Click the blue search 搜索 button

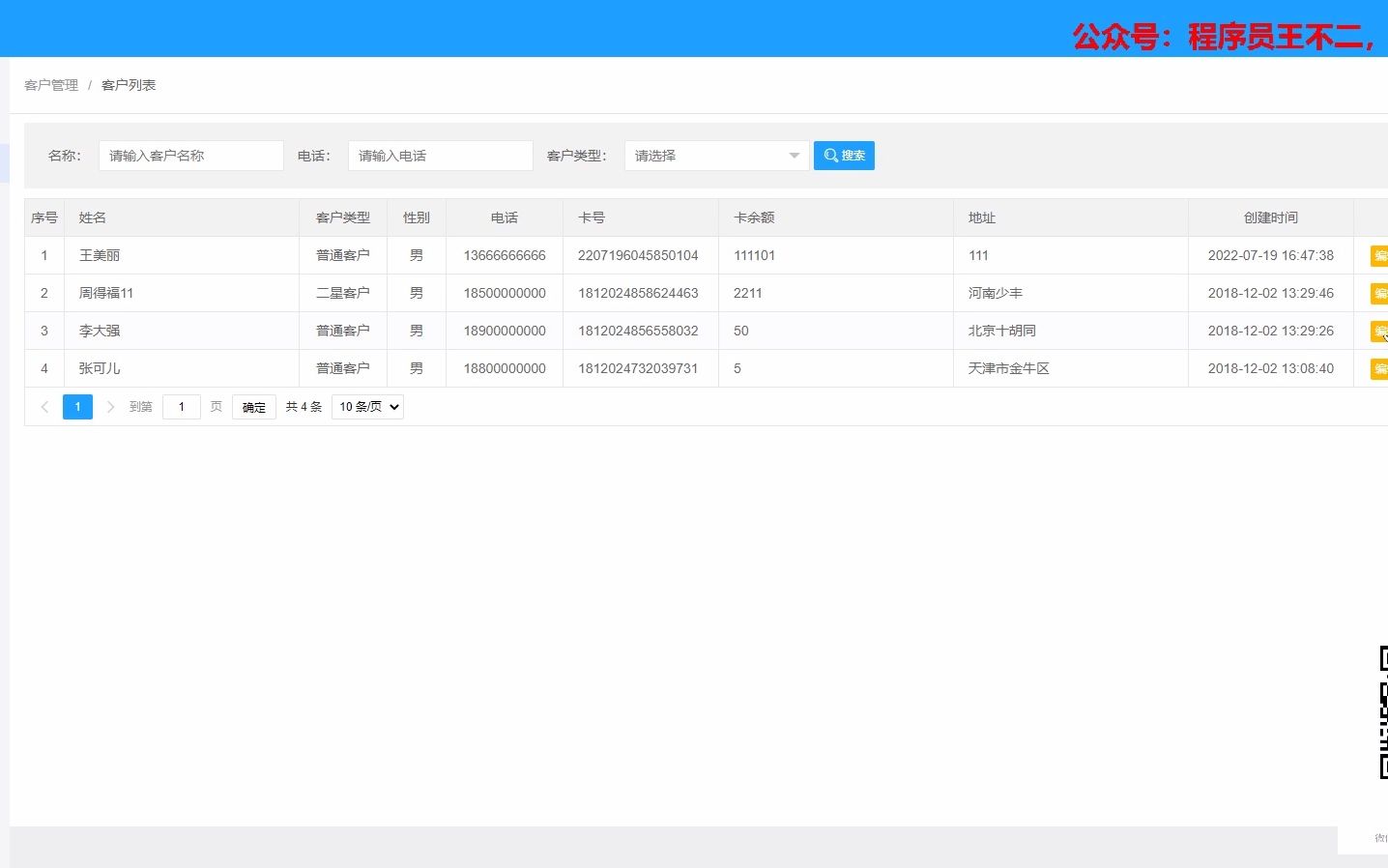(x=844, y=156)
